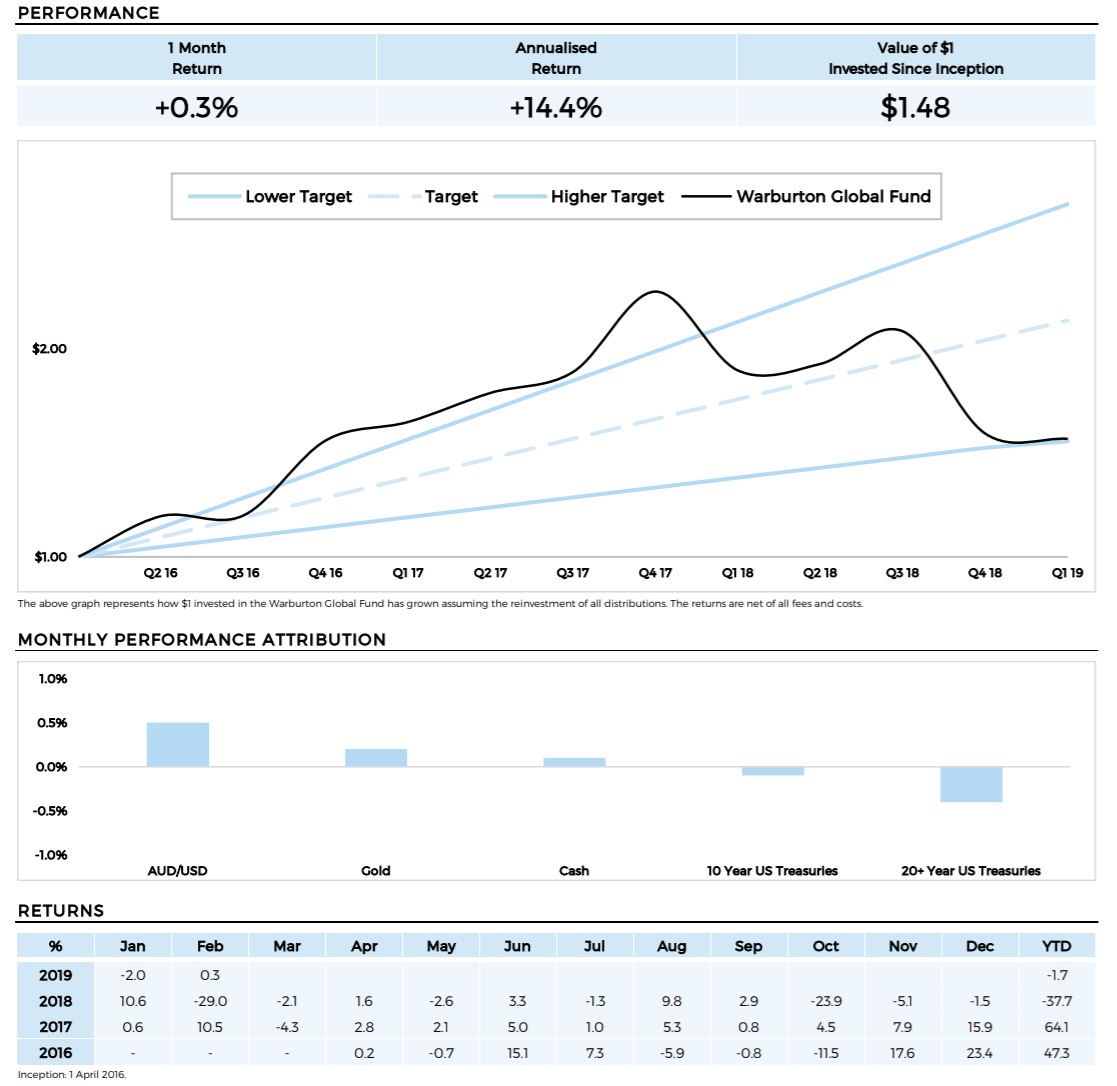
Task: Click the 'Gold' category label
Action: click(x=375, y=871)
